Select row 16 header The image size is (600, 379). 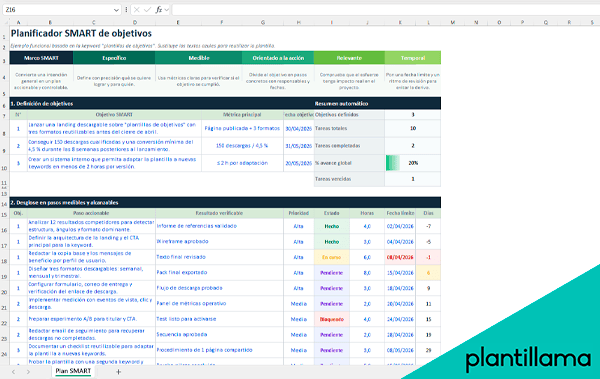tap(4, 226)
